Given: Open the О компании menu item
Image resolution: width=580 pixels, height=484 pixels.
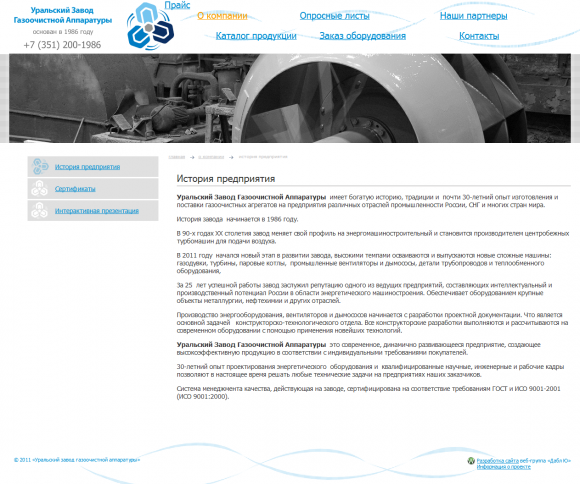Looking at the screenshot, I should point(222,16).
